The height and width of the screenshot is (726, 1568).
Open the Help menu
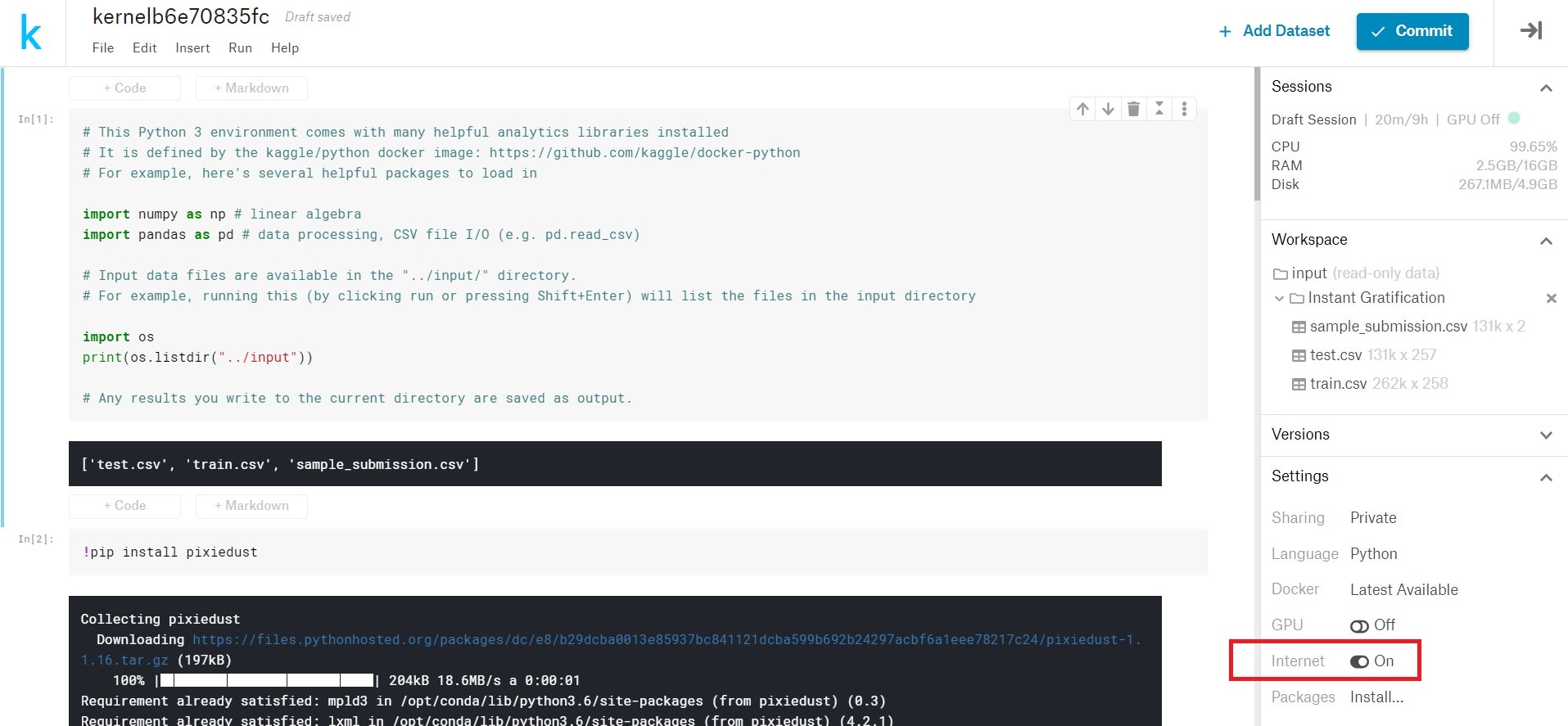[285, 48]
